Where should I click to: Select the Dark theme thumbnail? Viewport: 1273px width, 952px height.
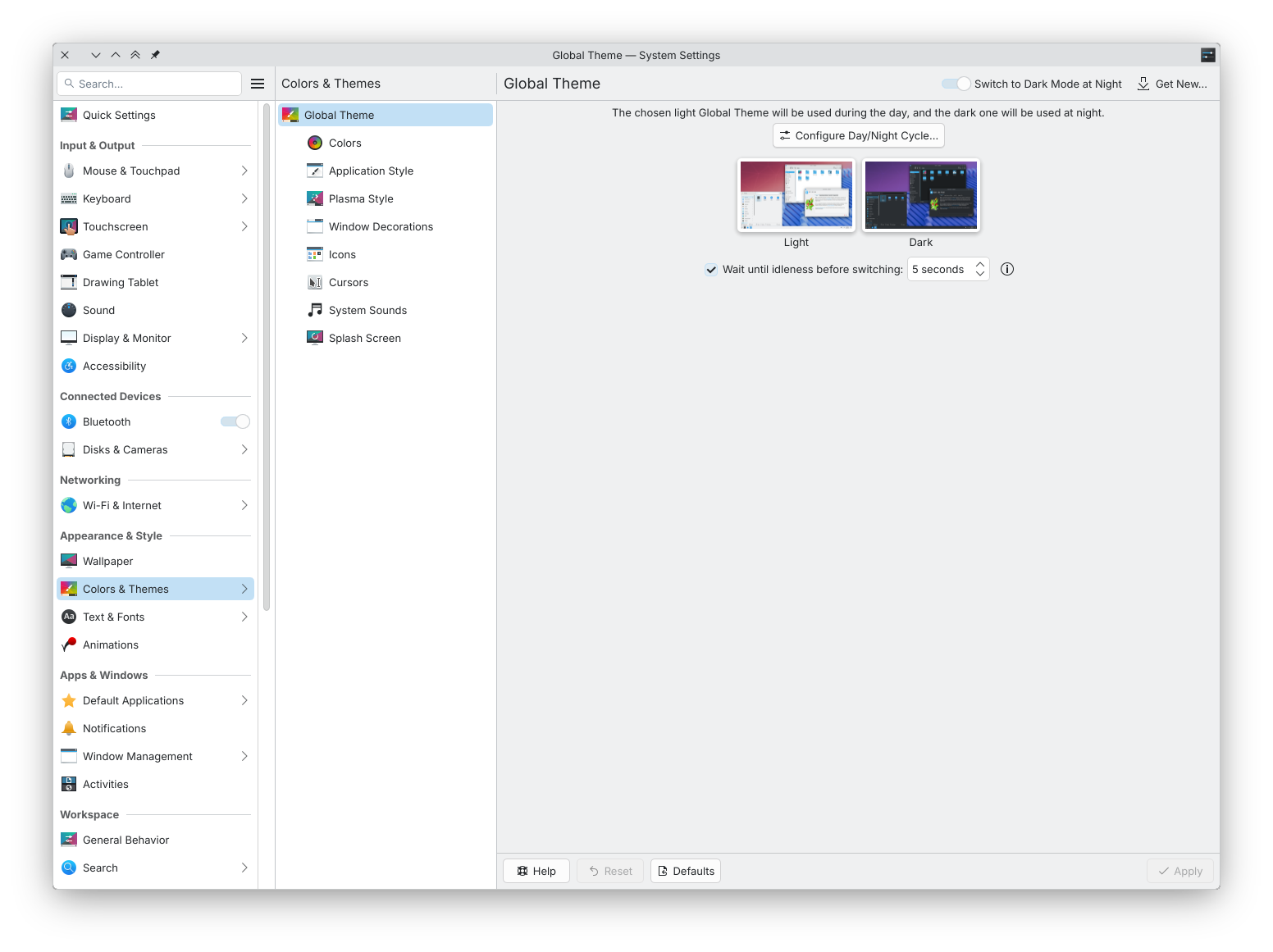click(920, 195)
